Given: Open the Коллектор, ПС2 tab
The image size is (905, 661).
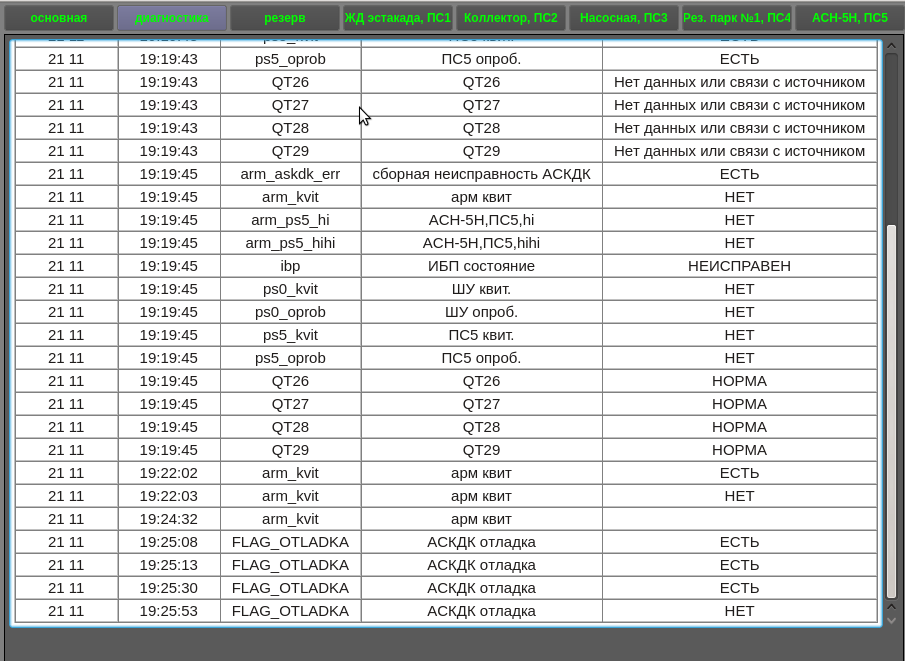Looking at the screenshot, I should click(511, 18).
